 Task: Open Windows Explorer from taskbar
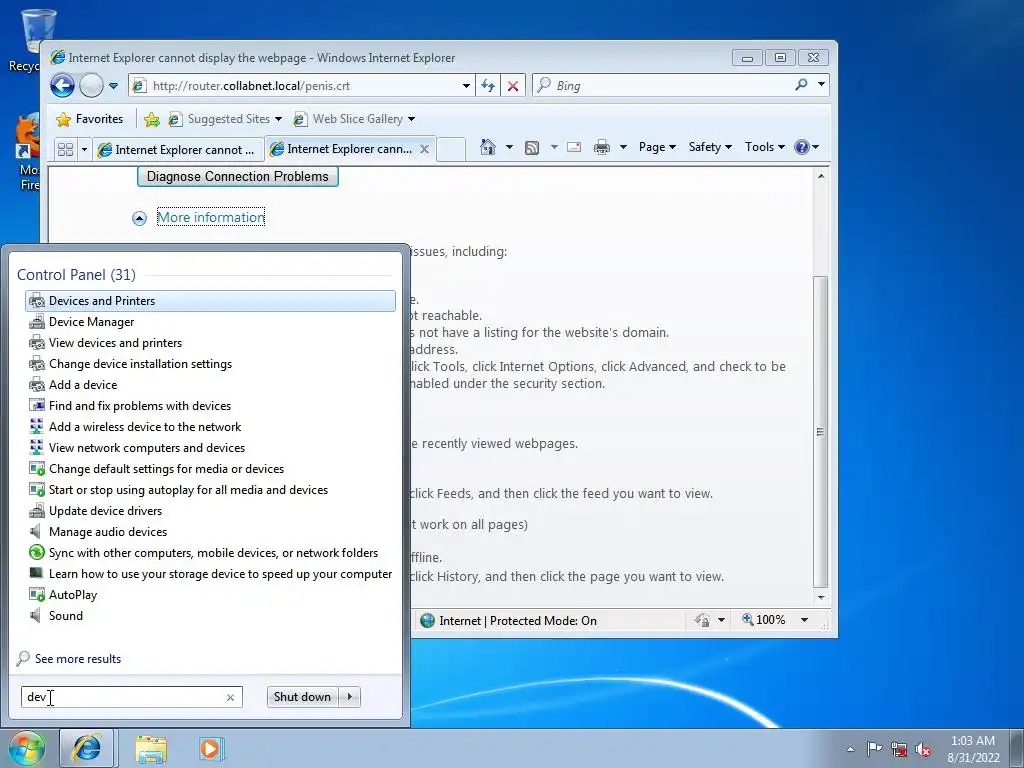pos(151,749)
